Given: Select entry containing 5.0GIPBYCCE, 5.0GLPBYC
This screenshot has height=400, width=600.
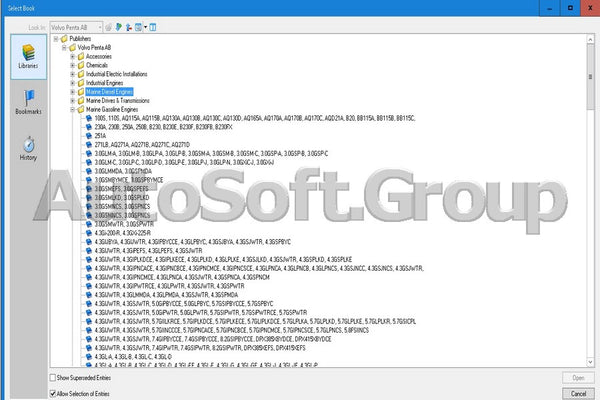Looking at the screenshot, I should [184, 304].
